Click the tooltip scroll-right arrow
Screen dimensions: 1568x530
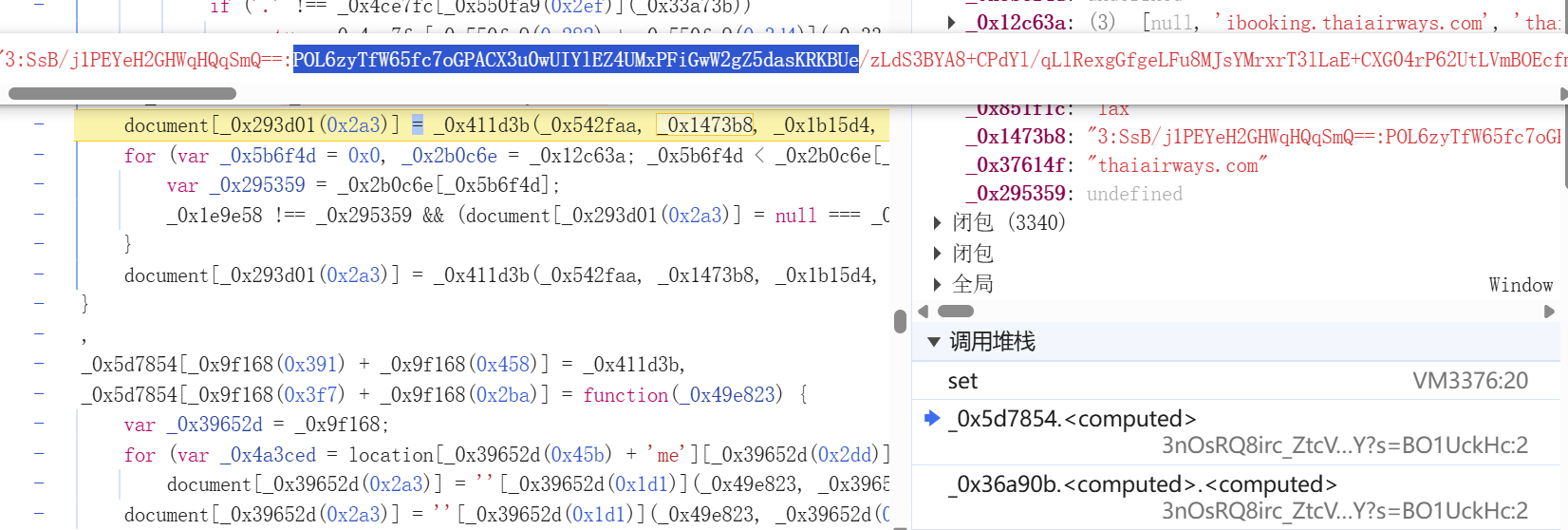tap(1562, 93)
